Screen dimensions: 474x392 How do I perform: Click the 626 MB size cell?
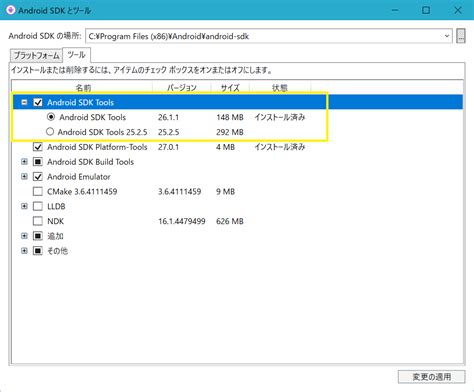click(x=230, y=221)
